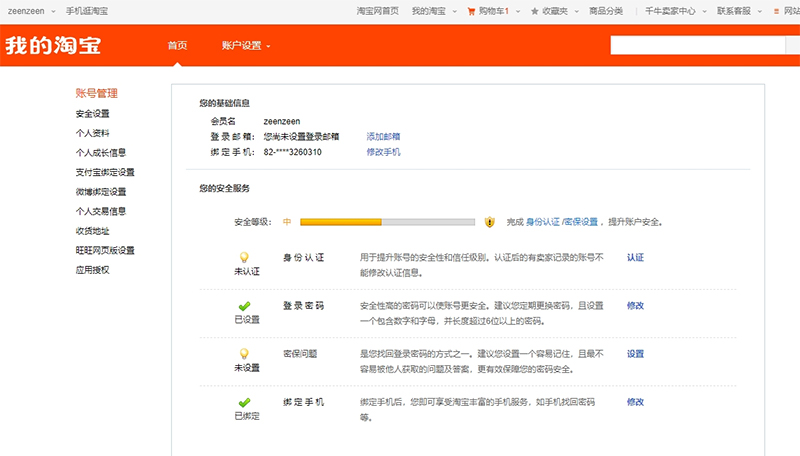Open 支付宝绑定设置 in the sidebar

point(105,172)
